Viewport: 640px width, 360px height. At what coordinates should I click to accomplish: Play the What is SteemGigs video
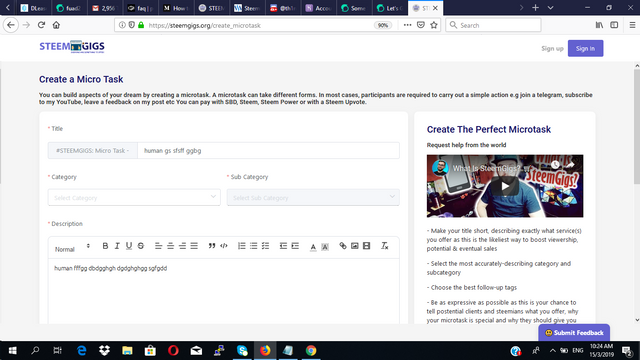(505, 186)
